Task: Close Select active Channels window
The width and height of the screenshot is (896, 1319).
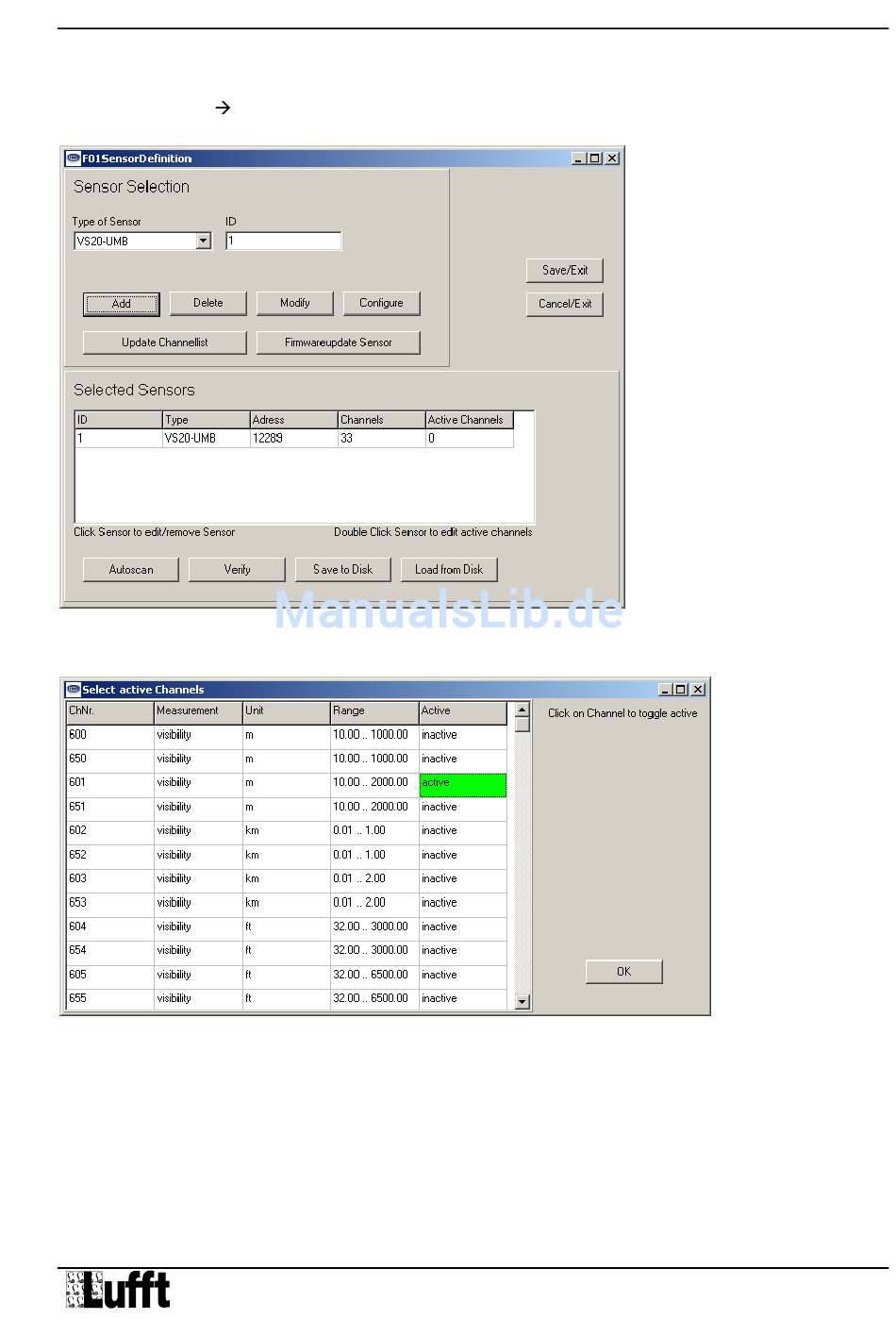Action: click(x=698, y=690)
